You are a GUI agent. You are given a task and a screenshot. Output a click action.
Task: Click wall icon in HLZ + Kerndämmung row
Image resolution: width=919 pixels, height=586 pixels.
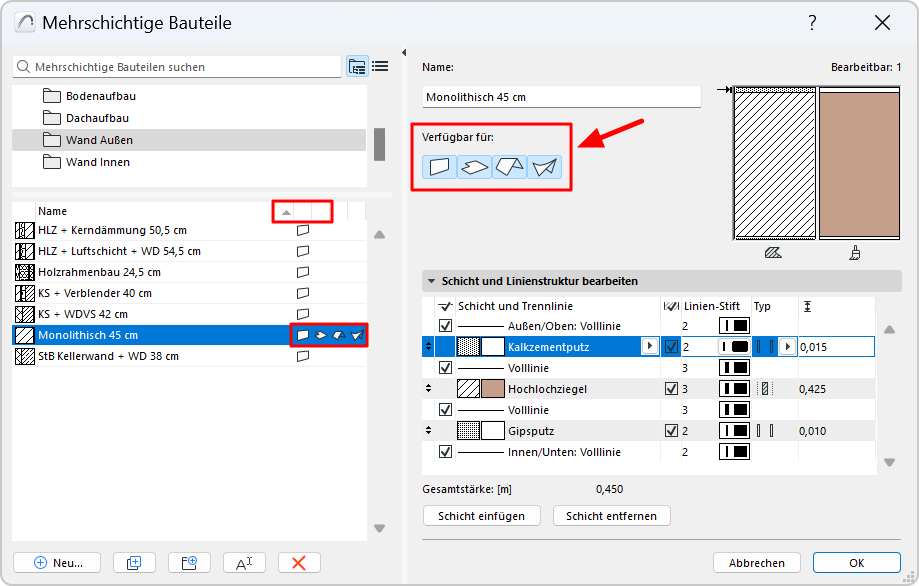point(303,230)
